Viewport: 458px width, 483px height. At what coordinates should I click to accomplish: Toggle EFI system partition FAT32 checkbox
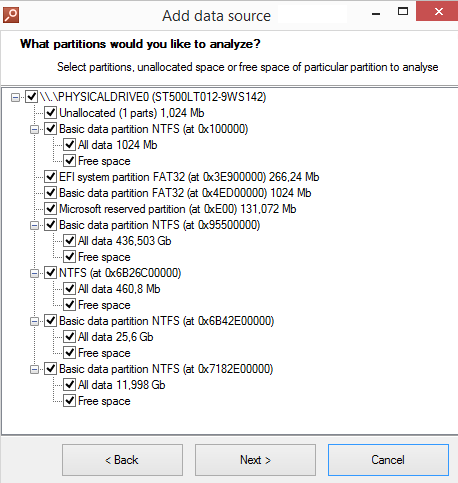coord(50,177)
